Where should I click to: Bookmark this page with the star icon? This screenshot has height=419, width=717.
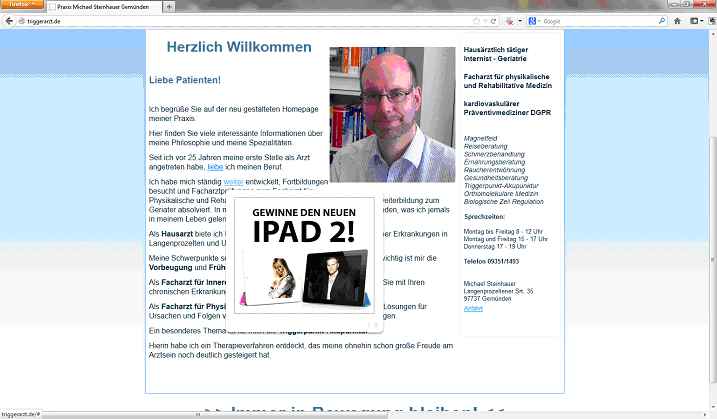point(476,21)
